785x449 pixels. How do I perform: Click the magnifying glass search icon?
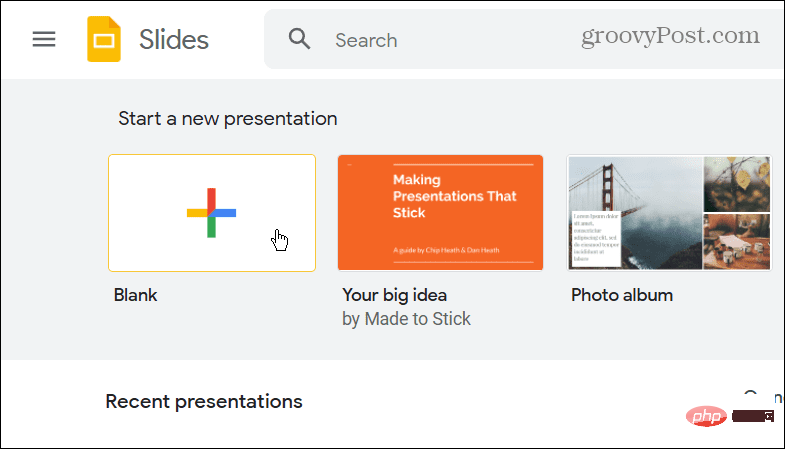click(x=299, y=39)
